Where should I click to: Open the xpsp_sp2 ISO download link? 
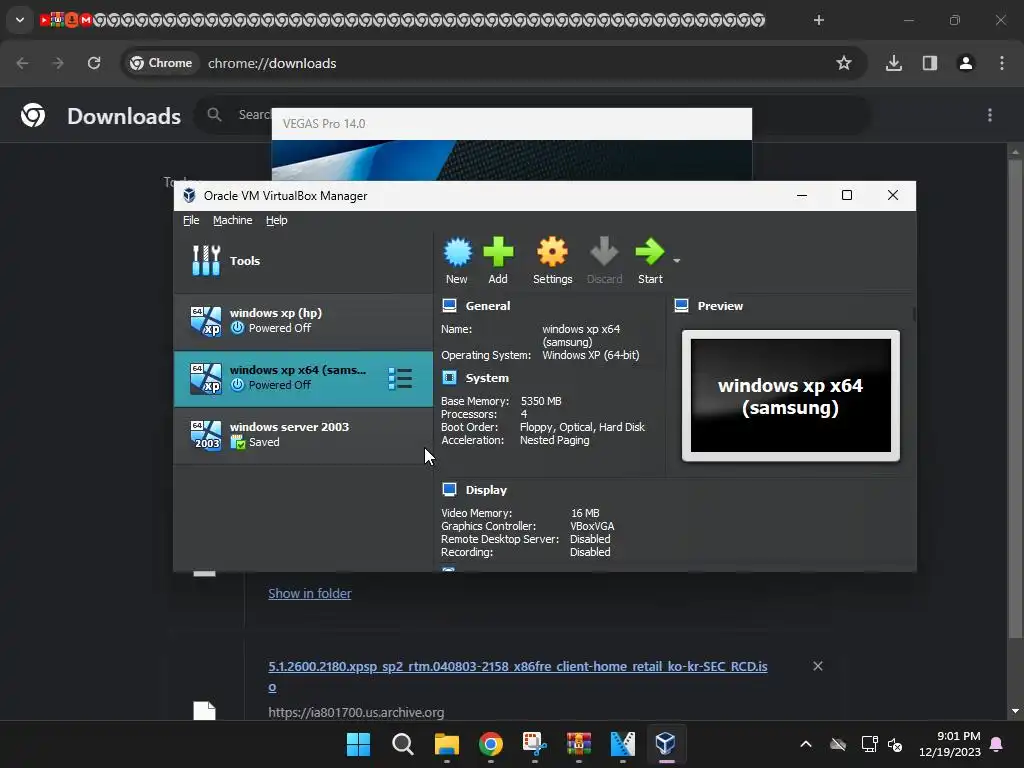[x=517, y=676]
